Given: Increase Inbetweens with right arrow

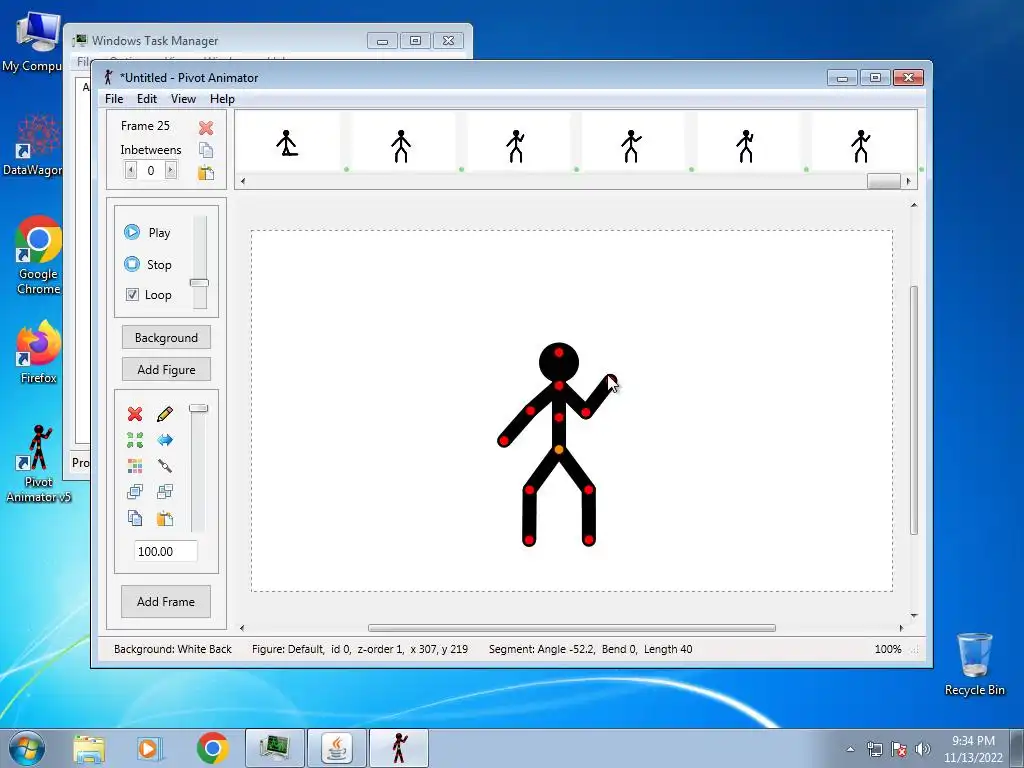Looking at the screenshot, I should [170, 170].
